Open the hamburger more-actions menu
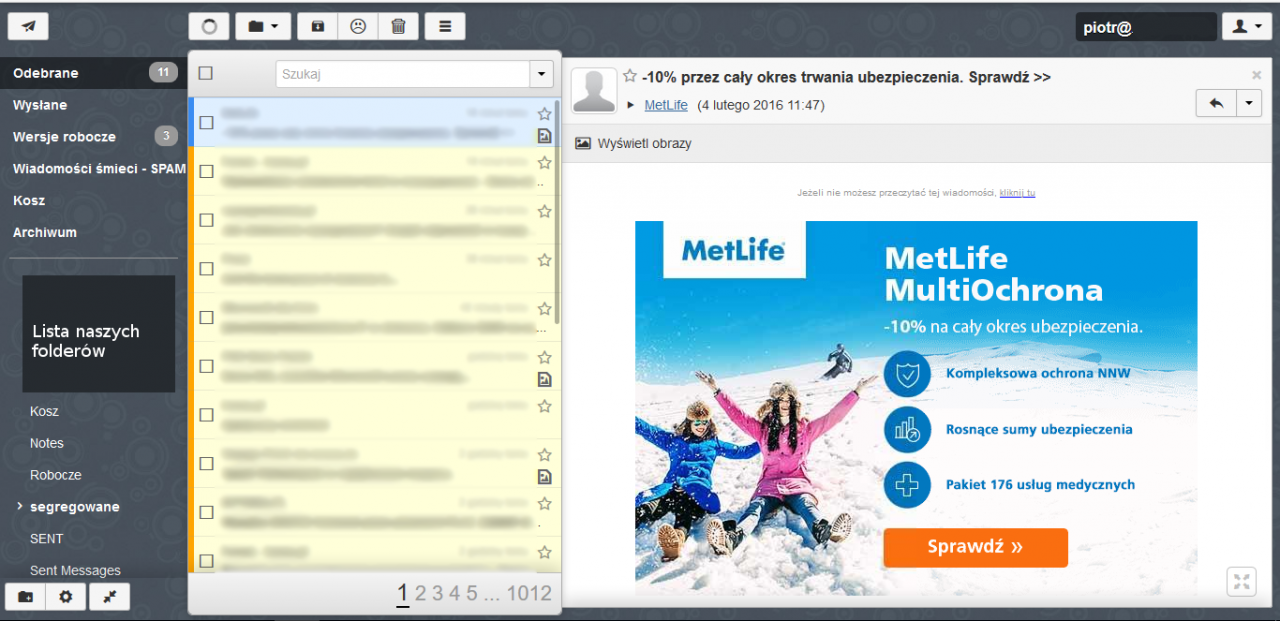 click(x=445, y=26)
